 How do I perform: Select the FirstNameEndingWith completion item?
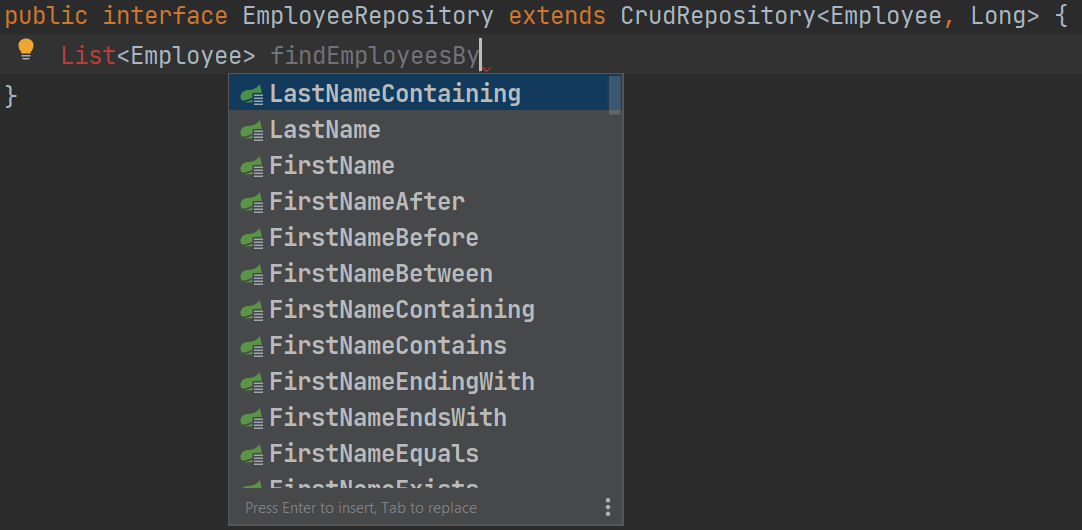(402, 382)
